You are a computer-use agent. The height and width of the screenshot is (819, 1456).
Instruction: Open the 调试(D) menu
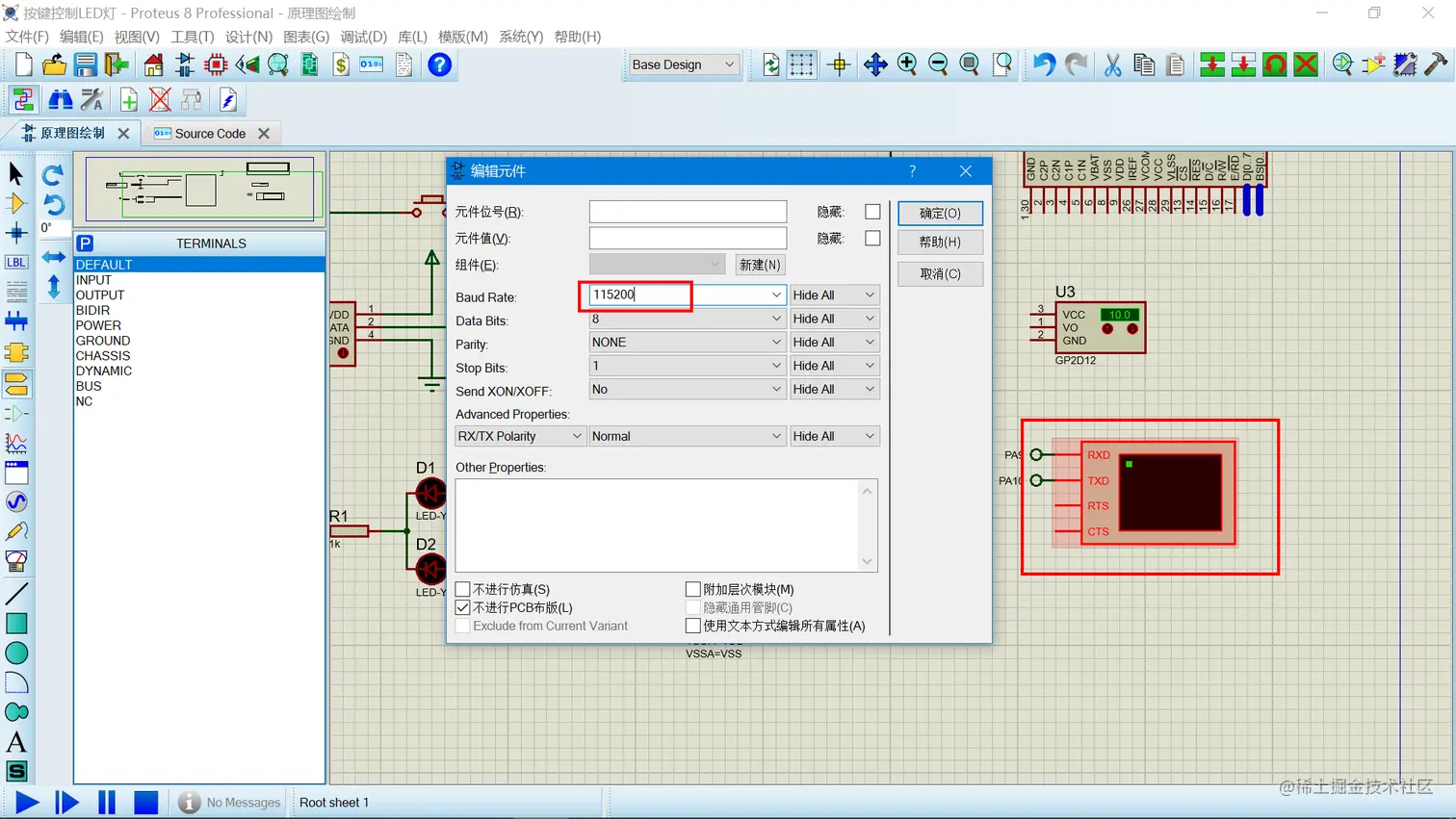click(363, 37)
